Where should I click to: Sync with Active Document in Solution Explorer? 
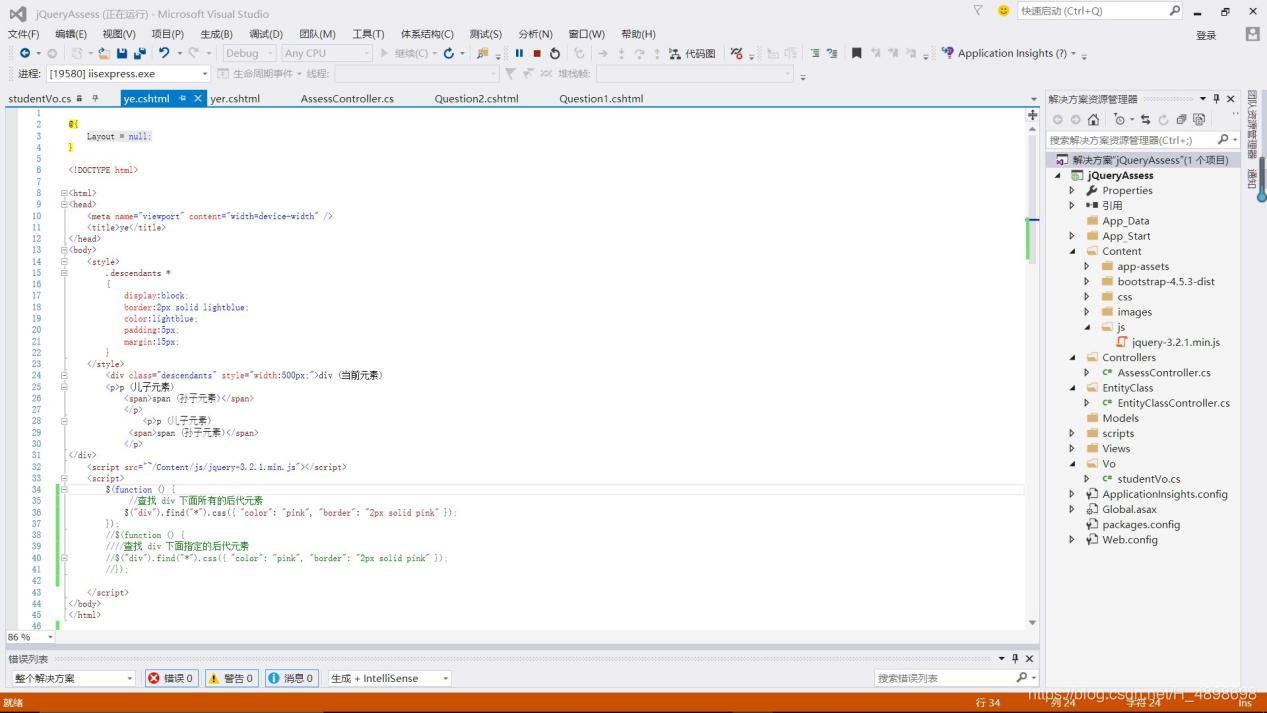[1146, 119]
